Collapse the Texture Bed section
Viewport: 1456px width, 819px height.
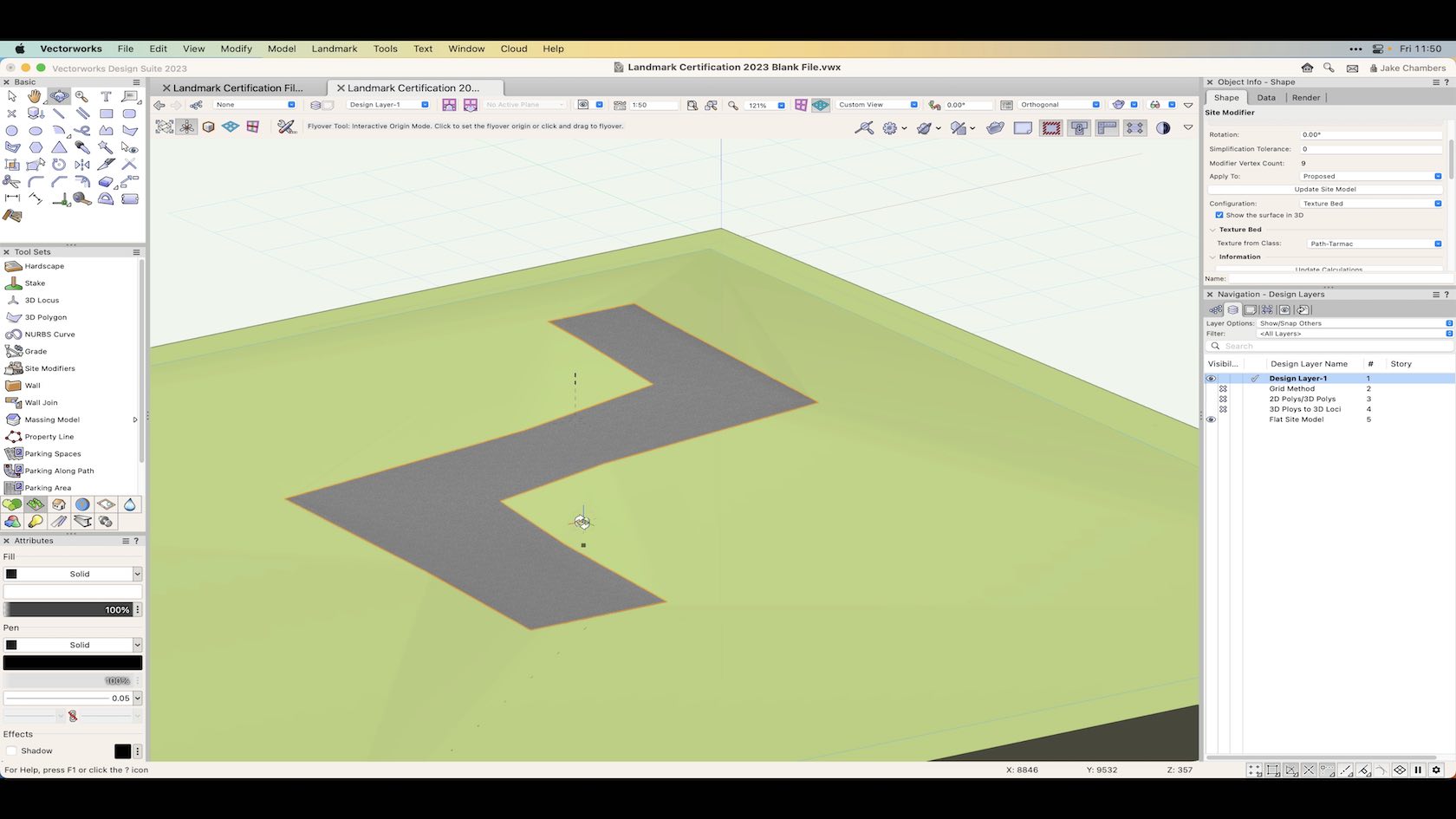pos(1212,229)
